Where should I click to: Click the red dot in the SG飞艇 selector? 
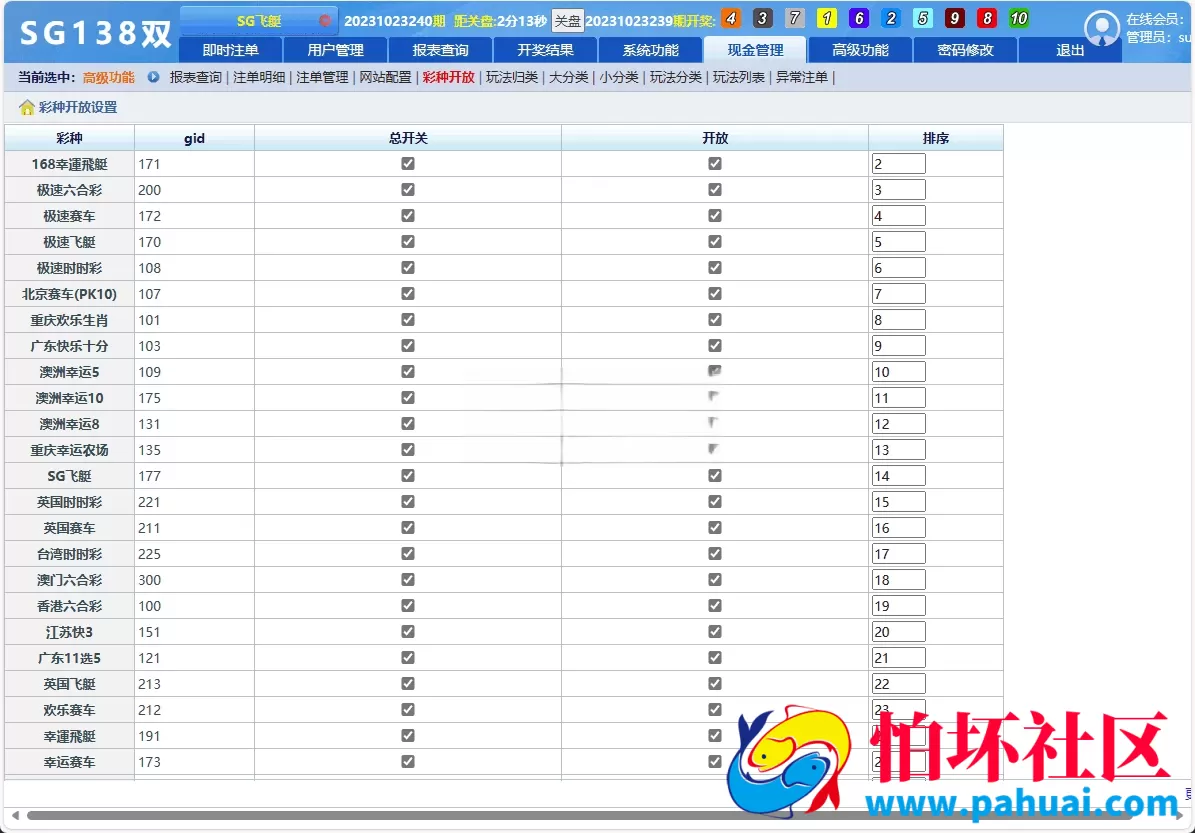[x=325, y=21]
